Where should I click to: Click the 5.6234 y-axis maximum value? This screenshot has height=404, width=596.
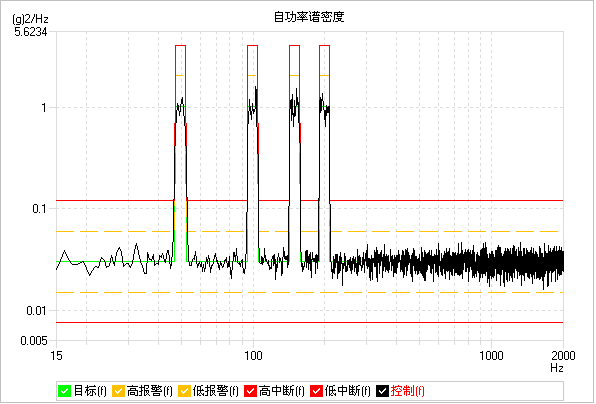click(31, 32)
